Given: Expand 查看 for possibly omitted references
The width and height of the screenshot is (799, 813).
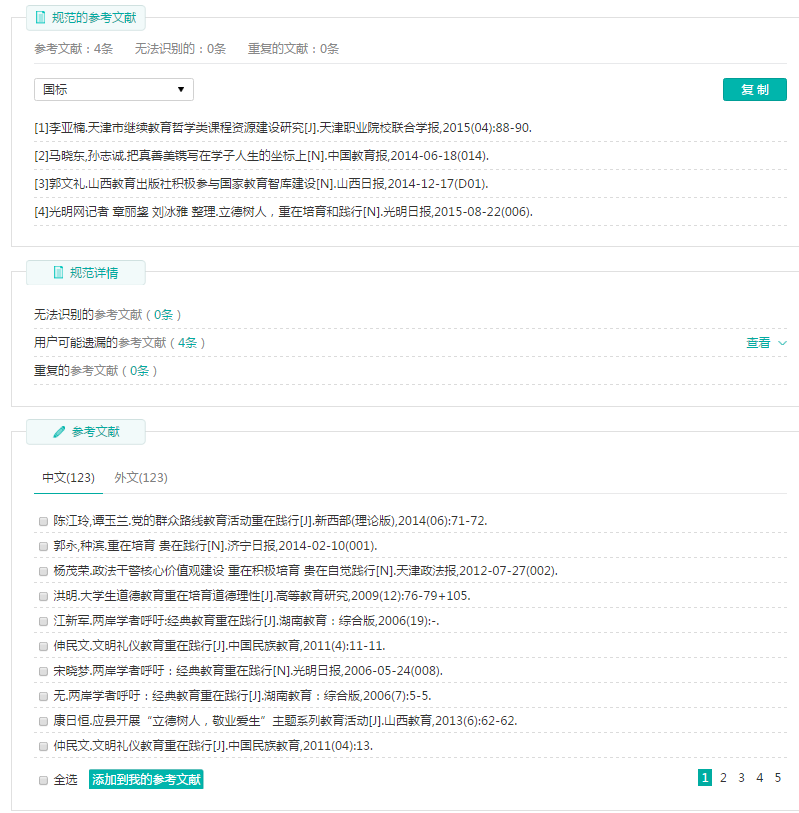Looking at the screenshot, I should [766, 342].
